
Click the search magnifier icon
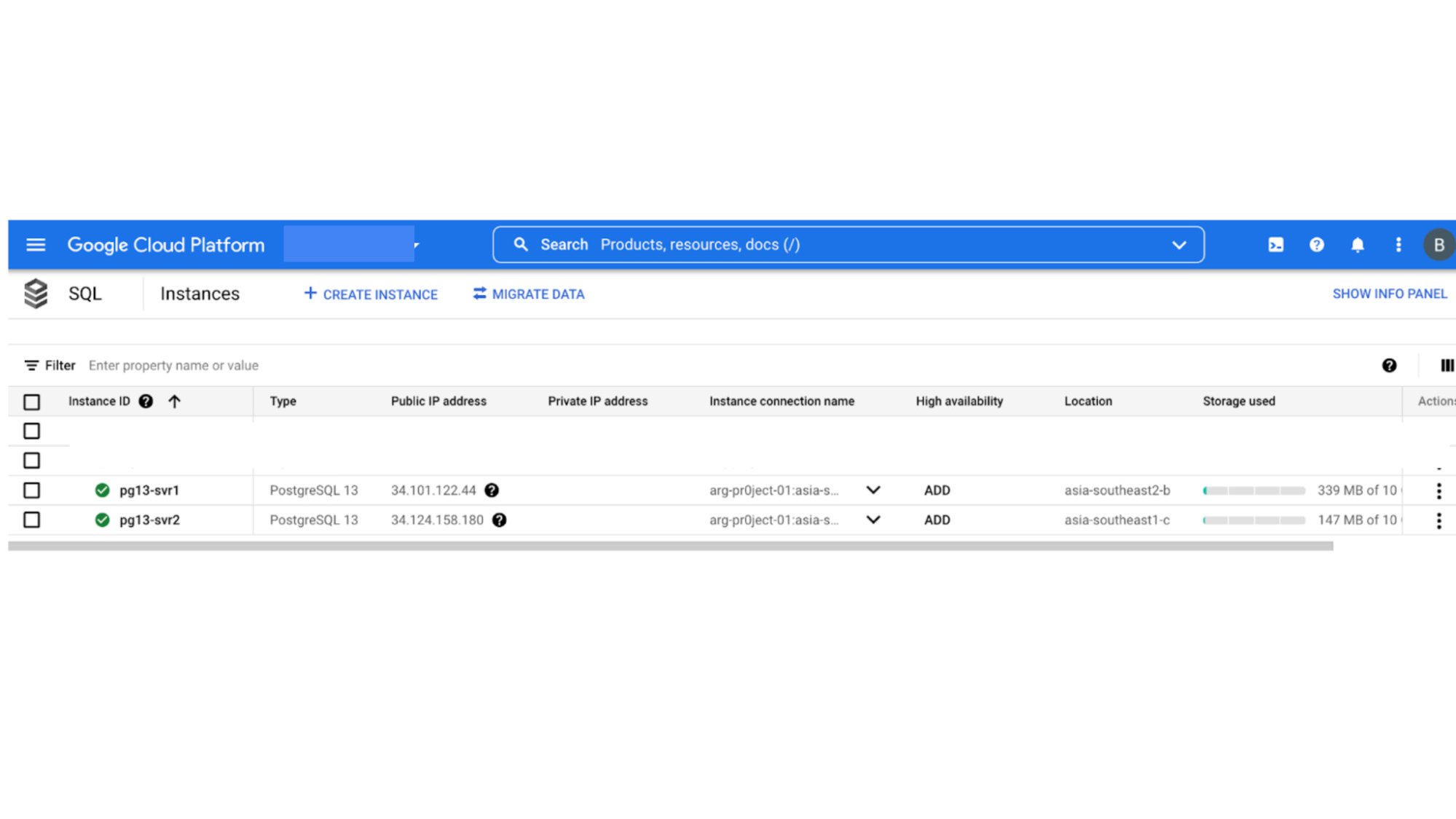pos(520,245)
